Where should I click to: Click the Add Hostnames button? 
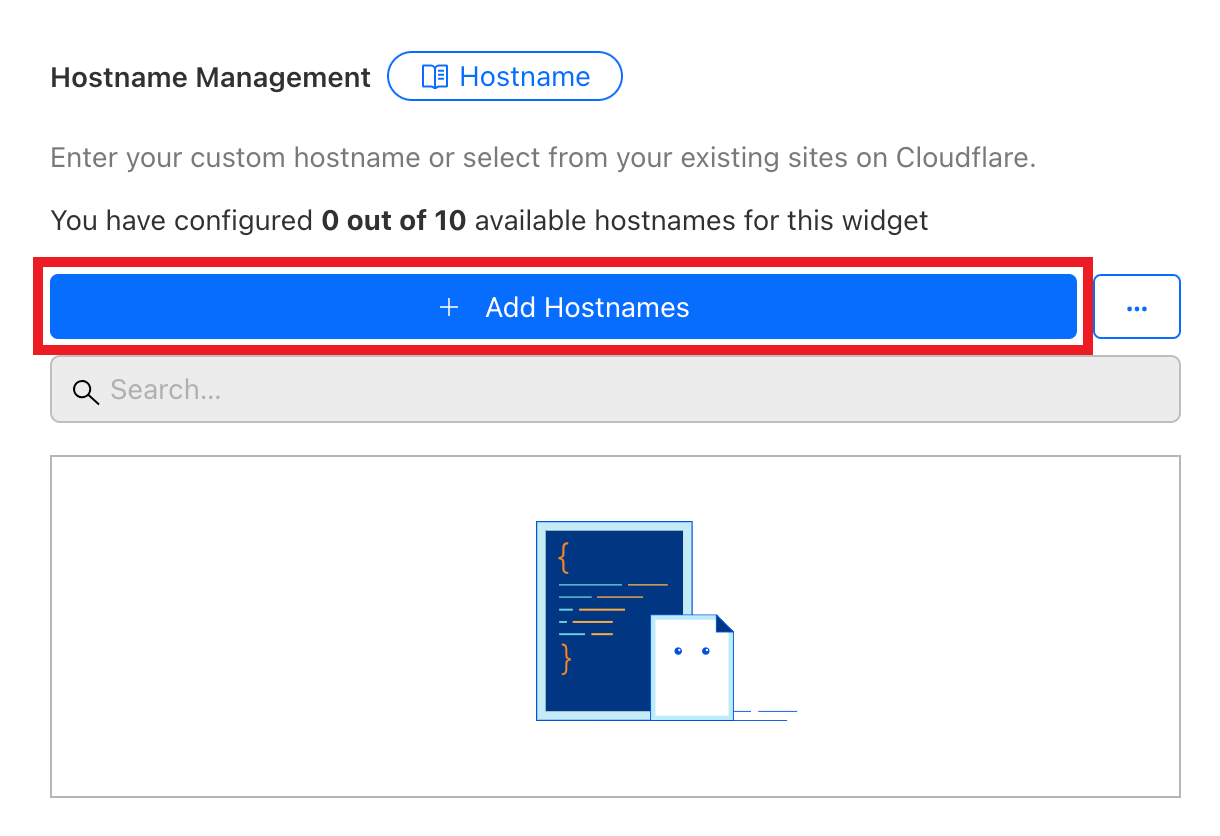click(x=563, y=307)
